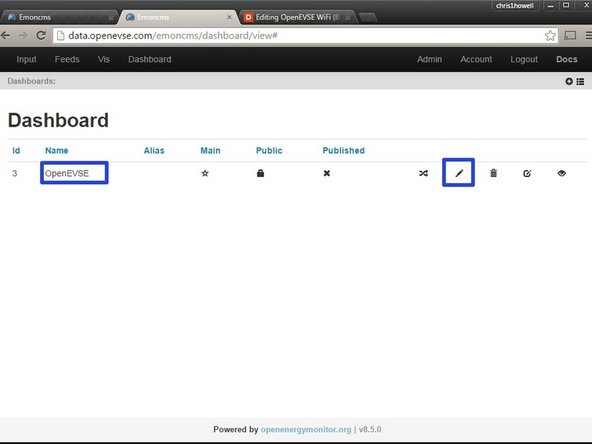
Task: Click the Id cell showing 3
Action: coord(15,173)
